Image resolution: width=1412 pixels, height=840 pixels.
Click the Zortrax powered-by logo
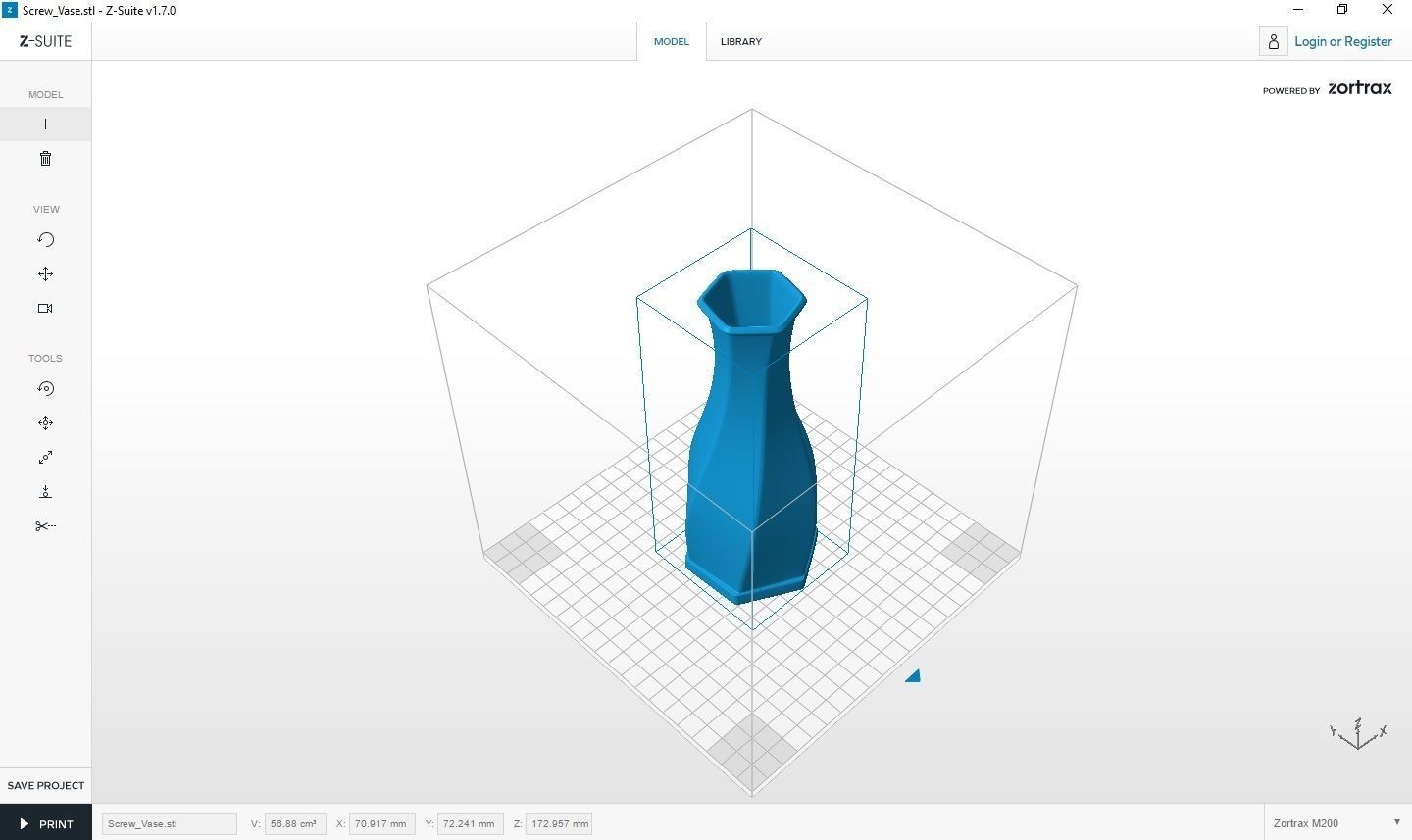click(1327, 88)
